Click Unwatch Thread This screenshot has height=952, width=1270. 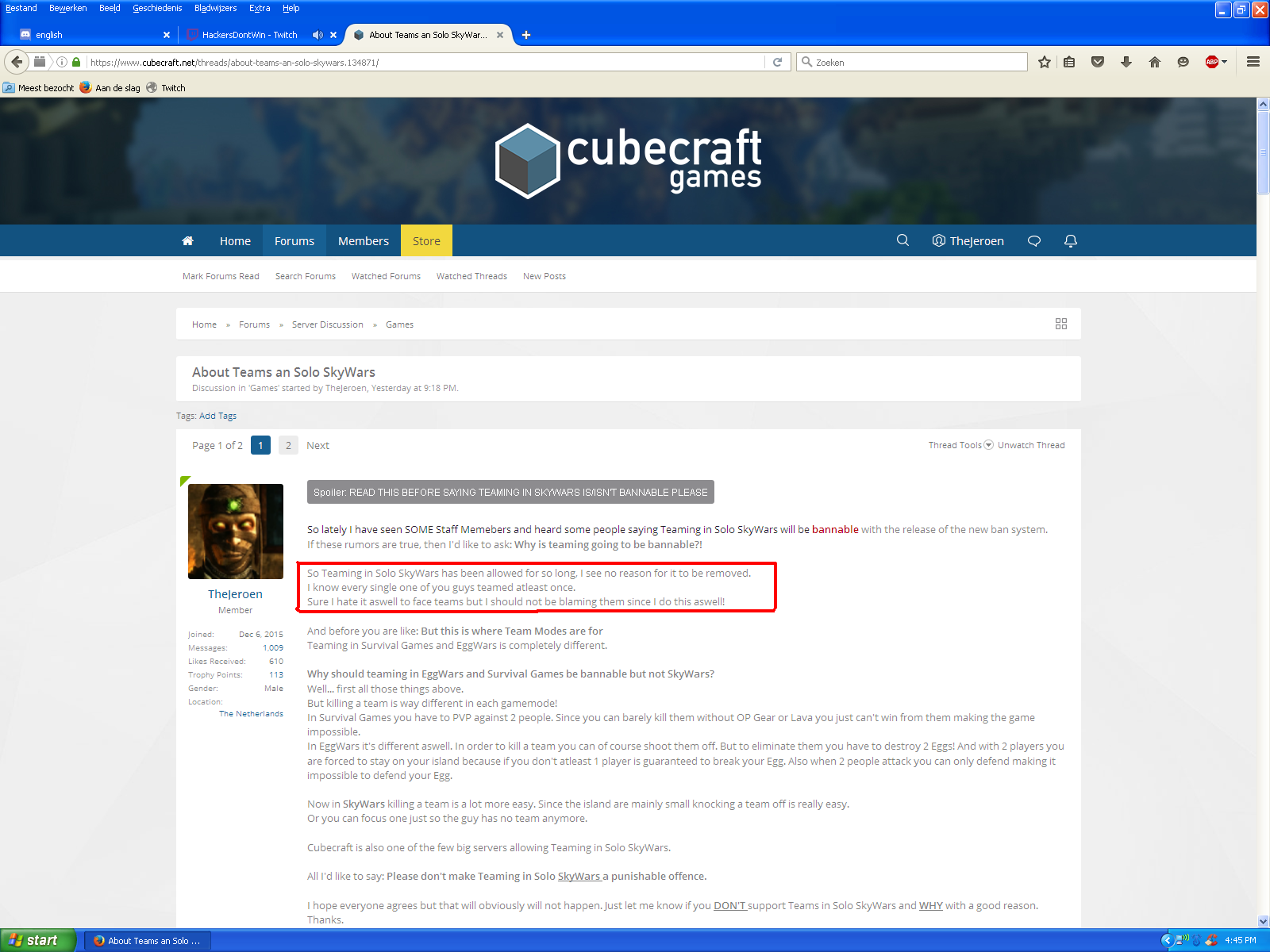(1031, 445)
